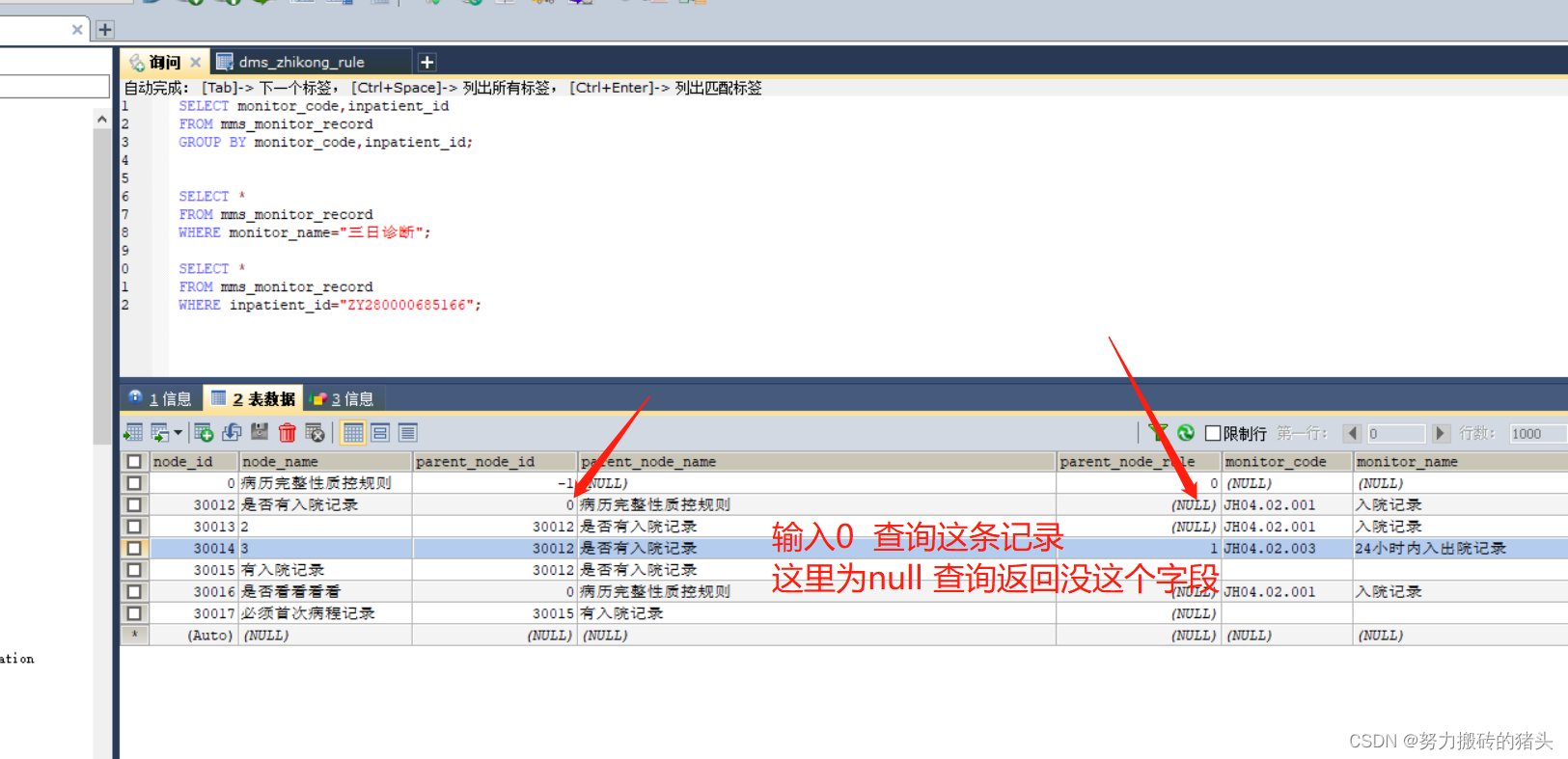This screenshot has width=1568, height=759.
Task: Click the insert new row icon
Action: (x=204, y=433)
